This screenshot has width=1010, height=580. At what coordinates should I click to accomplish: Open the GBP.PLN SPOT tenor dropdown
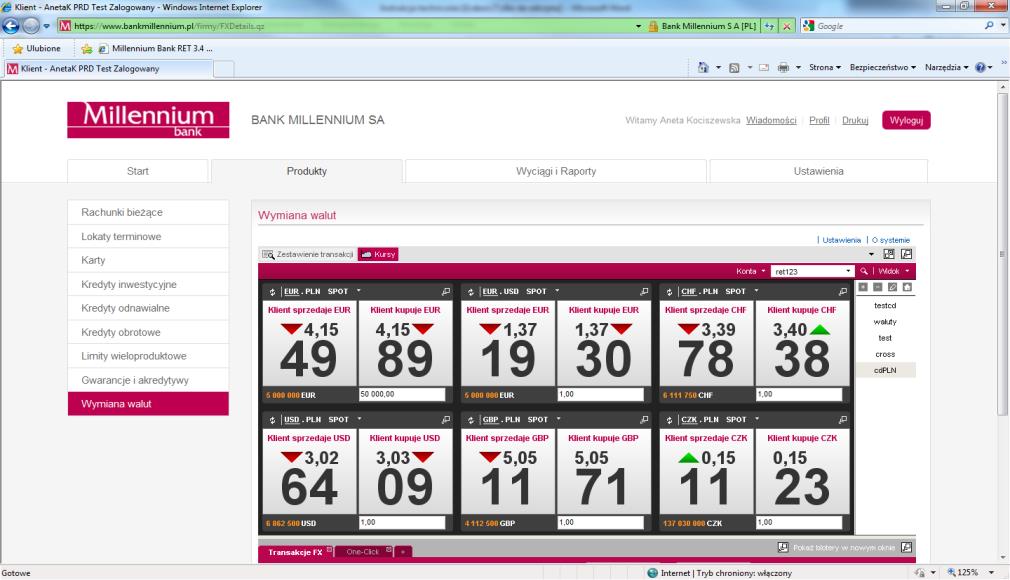pyautogui.click(x=558, y=420)
